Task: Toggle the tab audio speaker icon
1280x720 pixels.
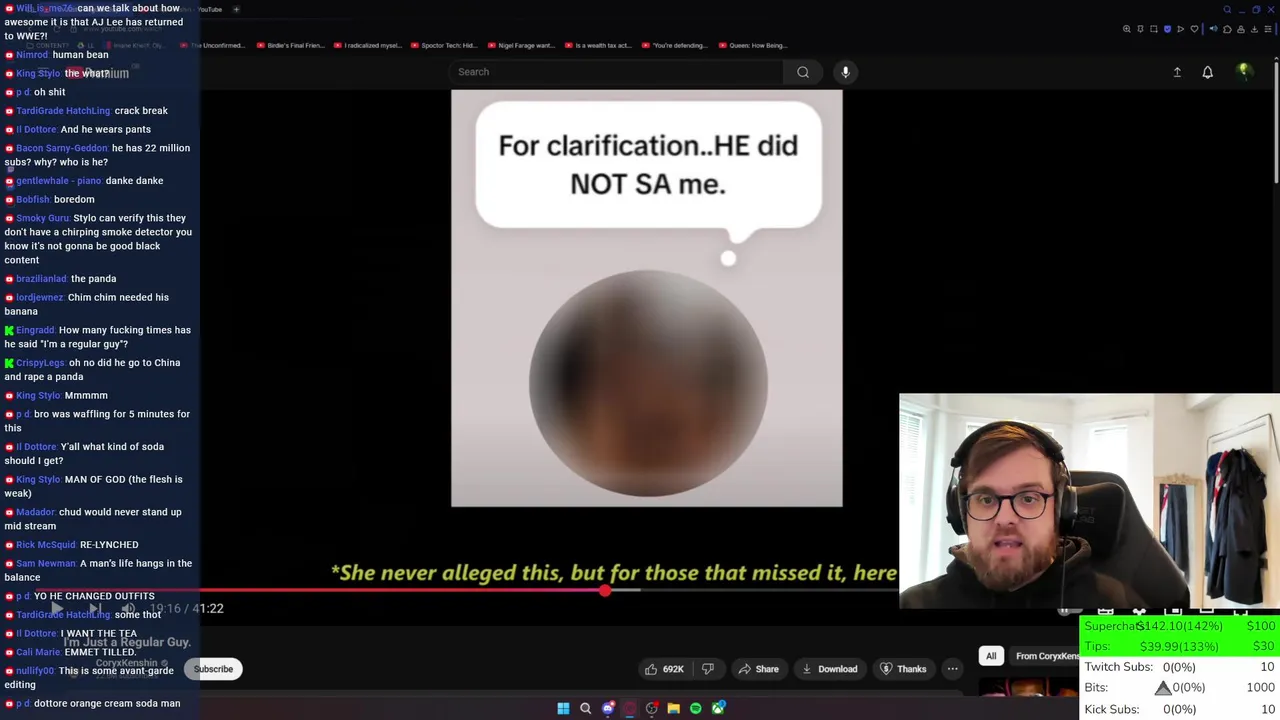Action: (1213, 29)
